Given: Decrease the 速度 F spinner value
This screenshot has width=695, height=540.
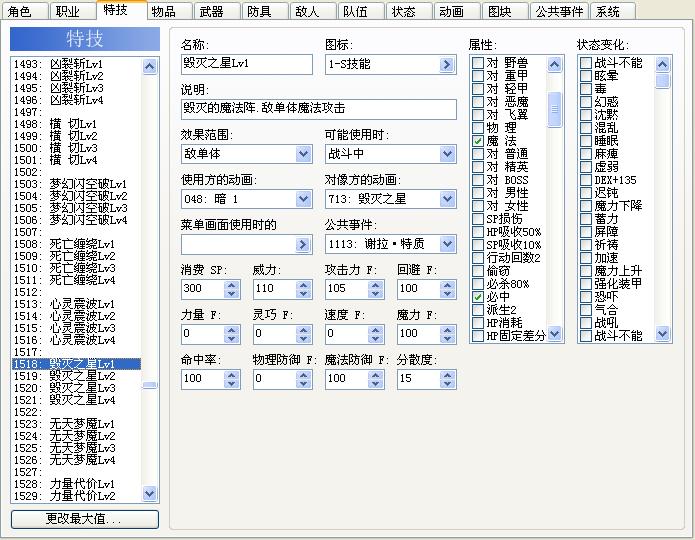Looking at the screenshot, I should (x=375, y=339).
